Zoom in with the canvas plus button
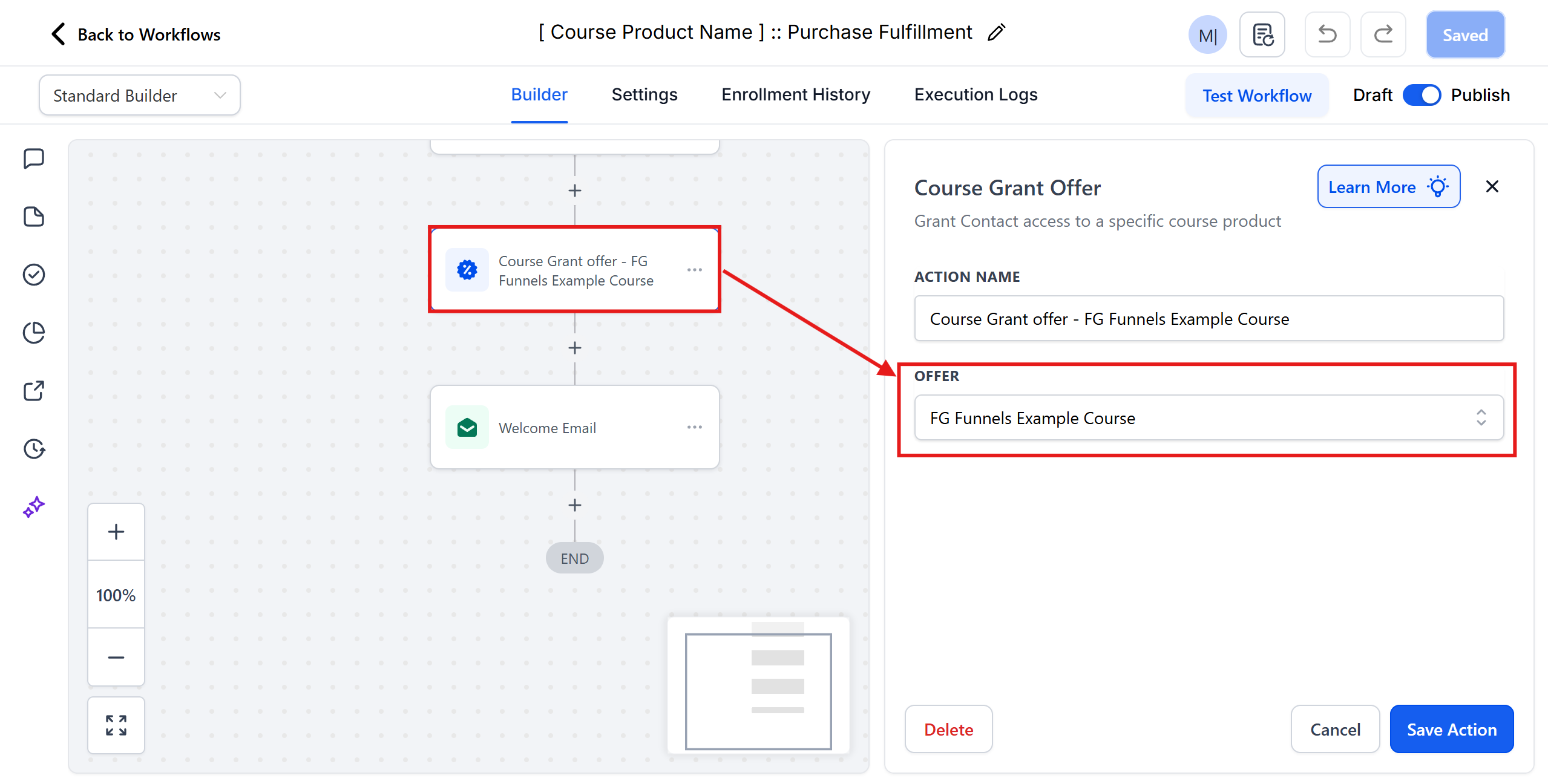 click(x=116, y=532)
